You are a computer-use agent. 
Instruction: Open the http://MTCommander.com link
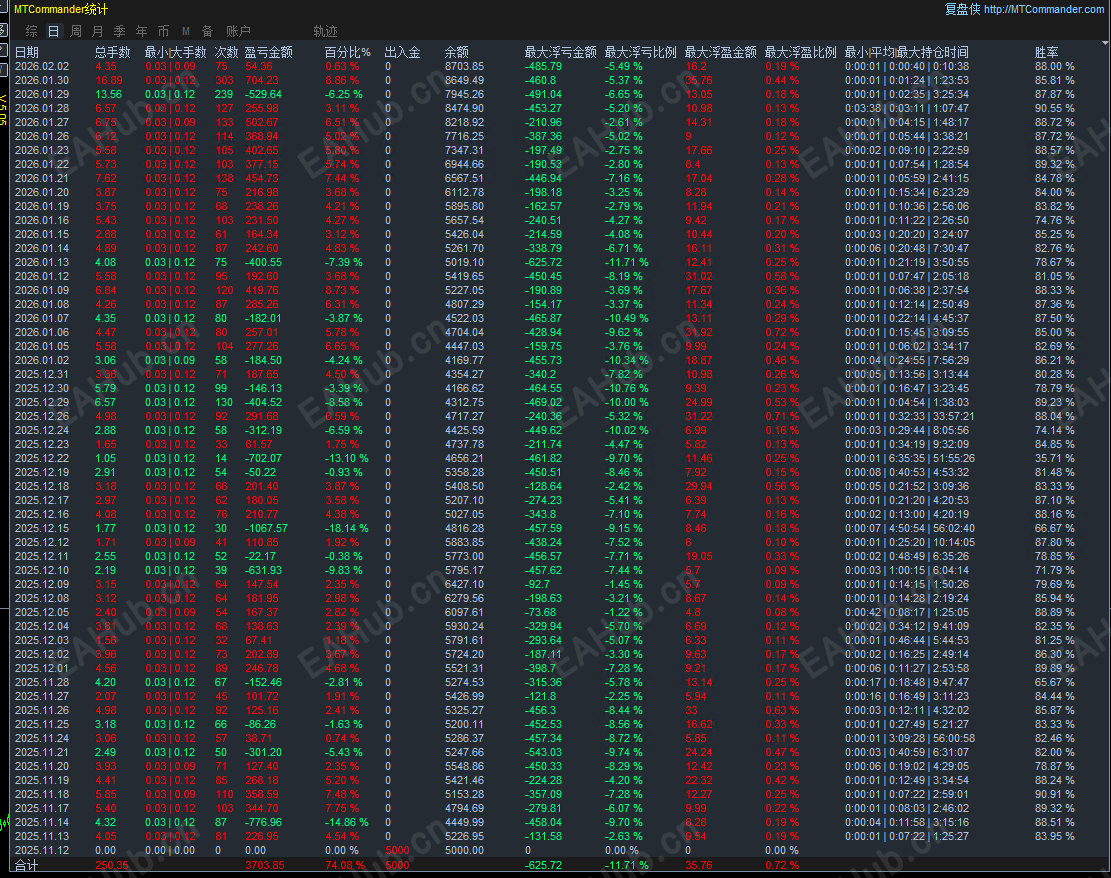1043,9
